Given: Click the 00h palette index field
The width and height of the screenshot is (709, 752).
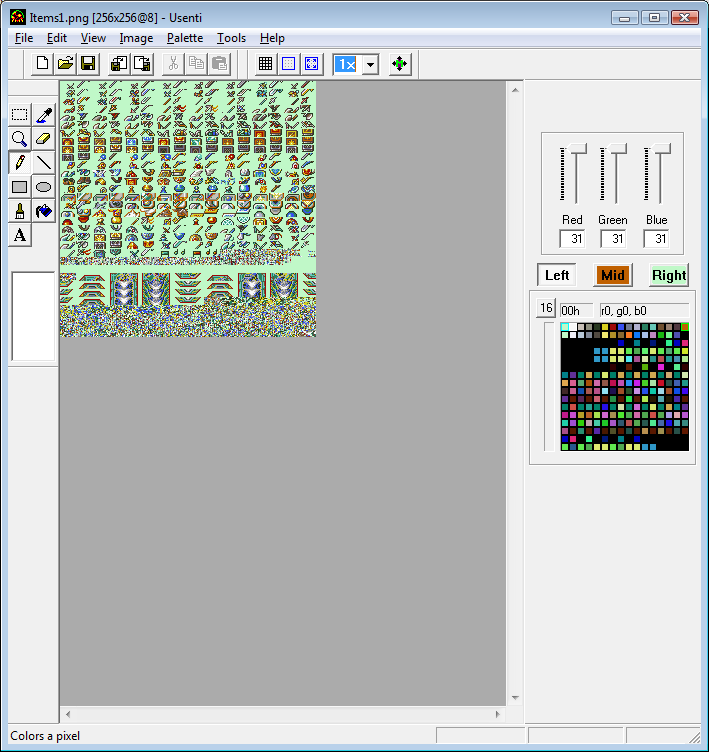Looking at the screenshot, I should [x=577, y=311].
